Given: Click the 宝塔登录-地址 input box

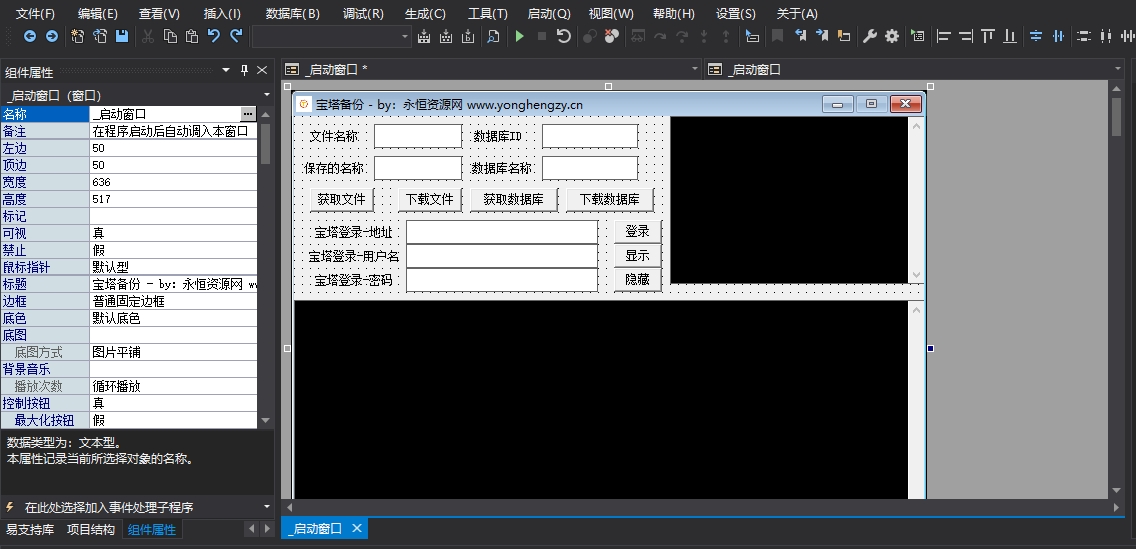Looking at the screenshot, I should pos(502,232).
